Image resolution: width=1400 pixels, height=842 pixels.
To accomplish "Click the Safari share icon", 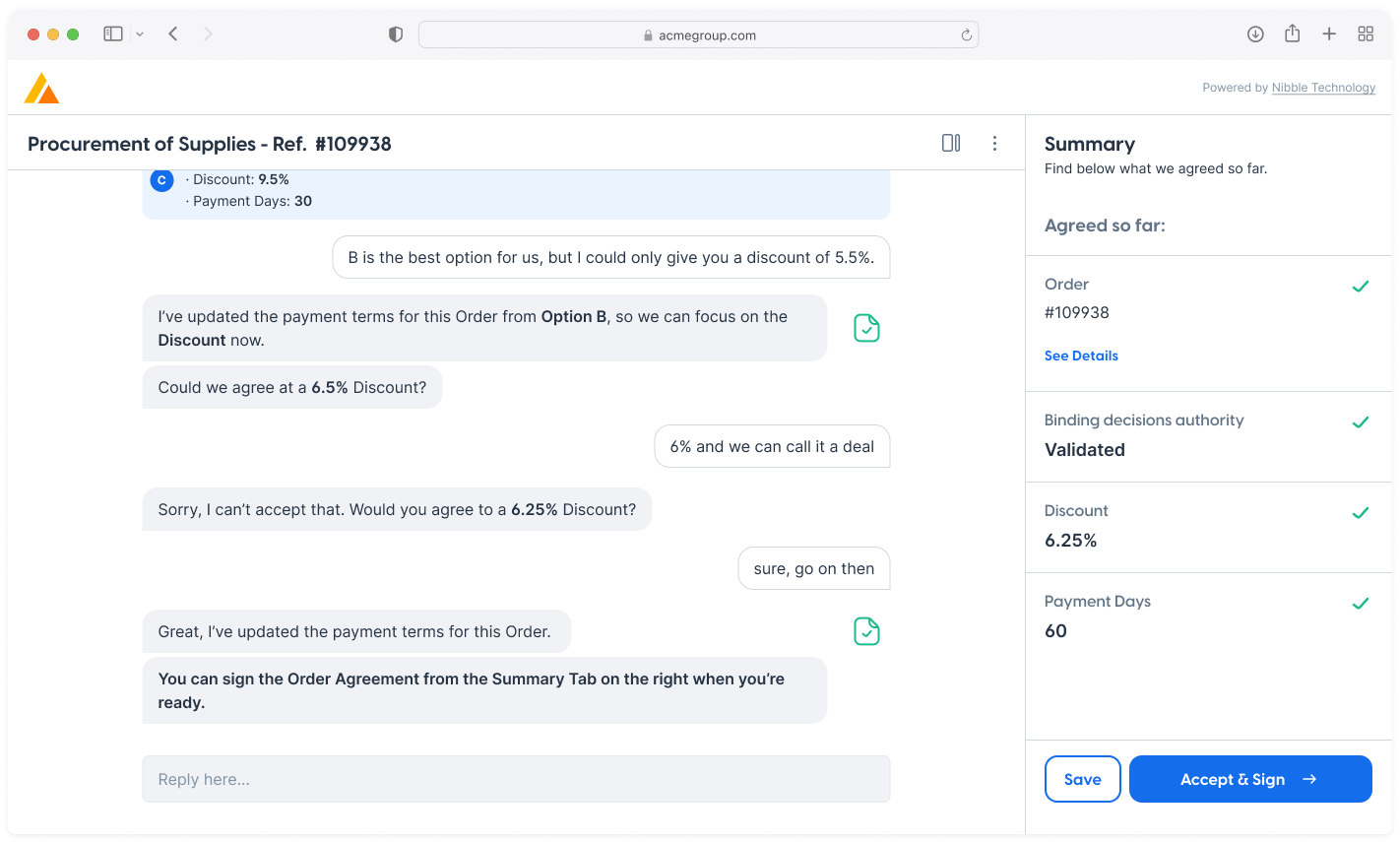I will coord(1292,34).
